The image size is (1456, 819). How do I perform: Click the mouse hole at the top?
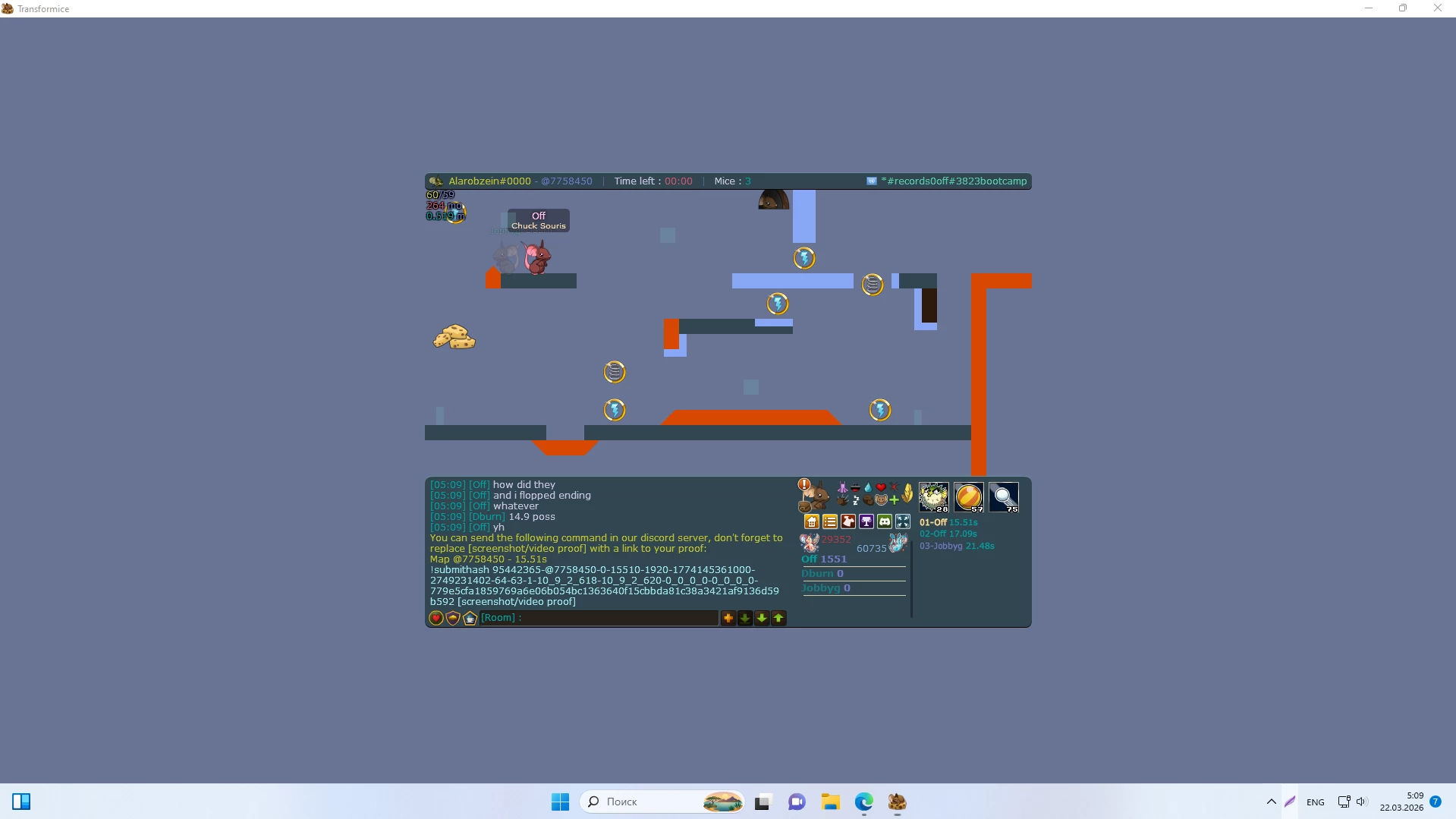coord(774,200)
